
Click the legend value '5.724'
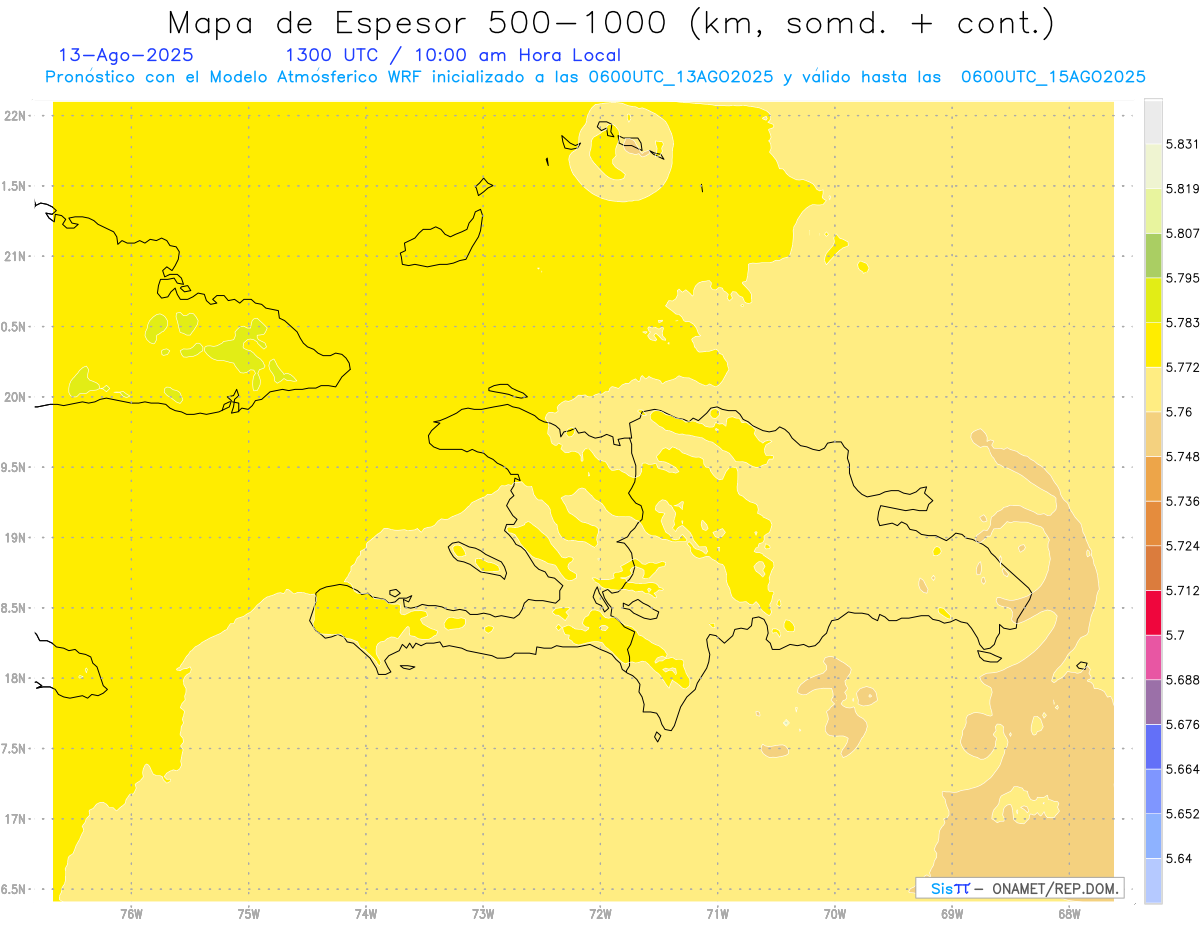[1182, 546]
